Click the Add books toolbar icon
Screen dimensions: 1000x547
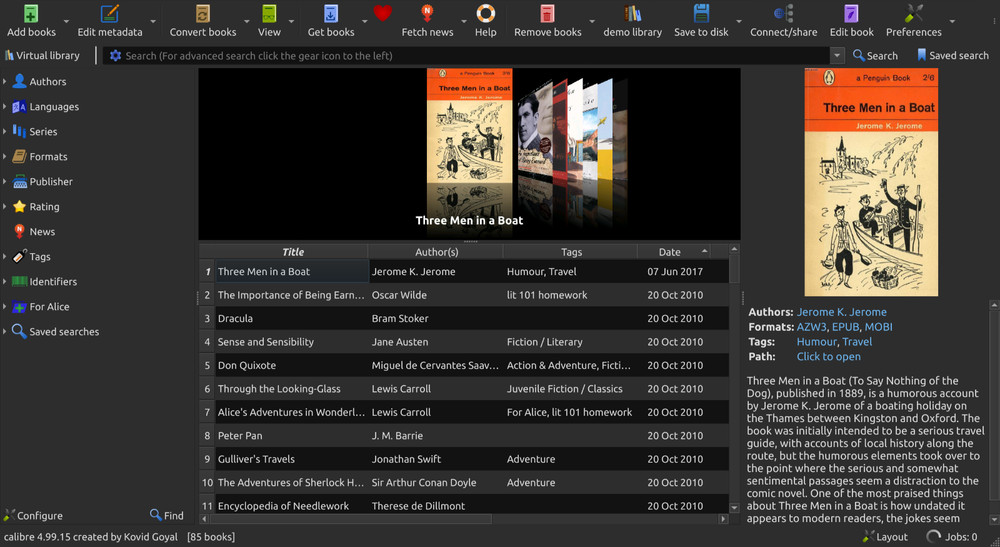point(31,13)
